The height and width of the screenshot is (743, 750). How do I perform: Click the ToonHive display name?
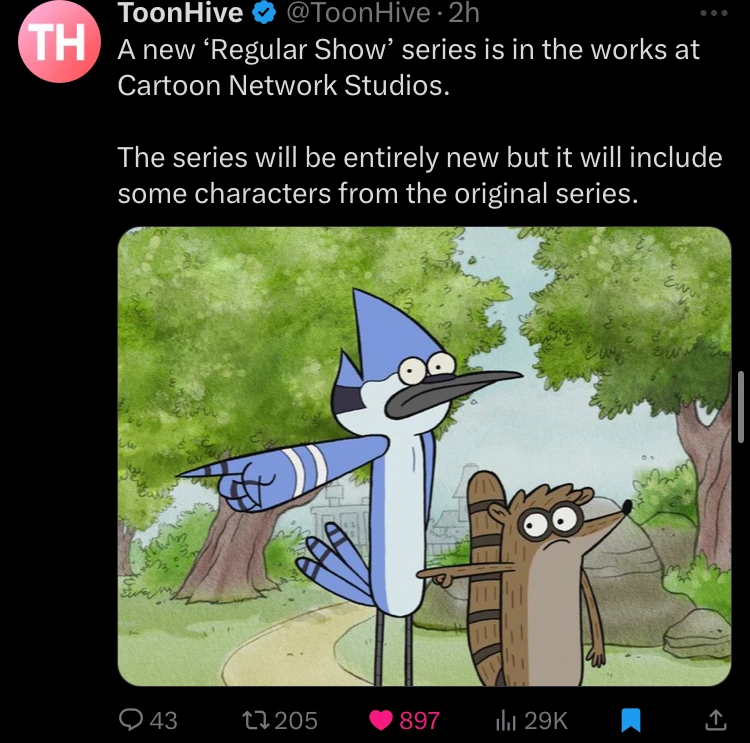click(180, 12)
